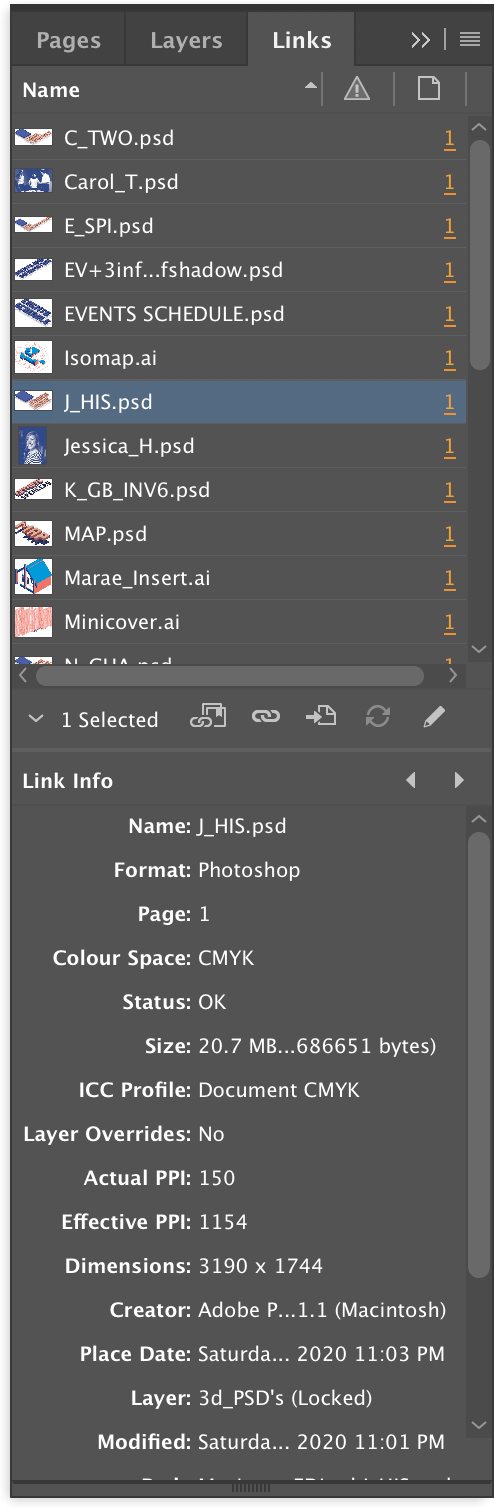The width and height of the screenshot is (494, 1512).
Task: Expand collapsed panel tabs double-chevron
Action: coord(420,40)
